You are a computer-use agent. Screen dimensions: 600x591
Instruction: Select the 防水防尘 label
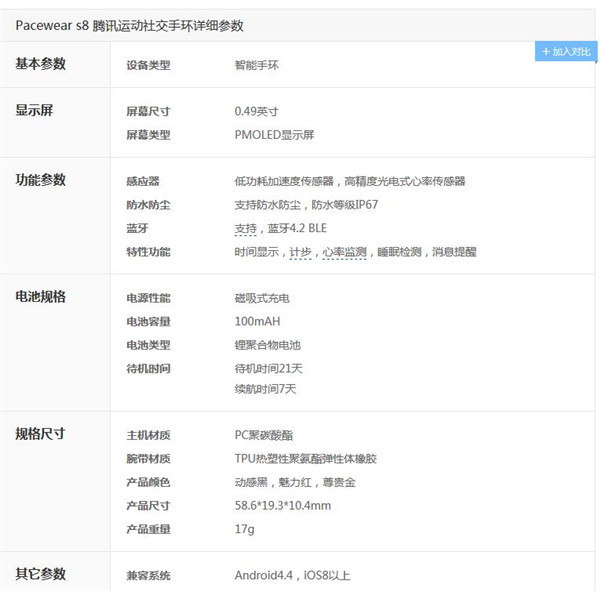tap(148, 205)
